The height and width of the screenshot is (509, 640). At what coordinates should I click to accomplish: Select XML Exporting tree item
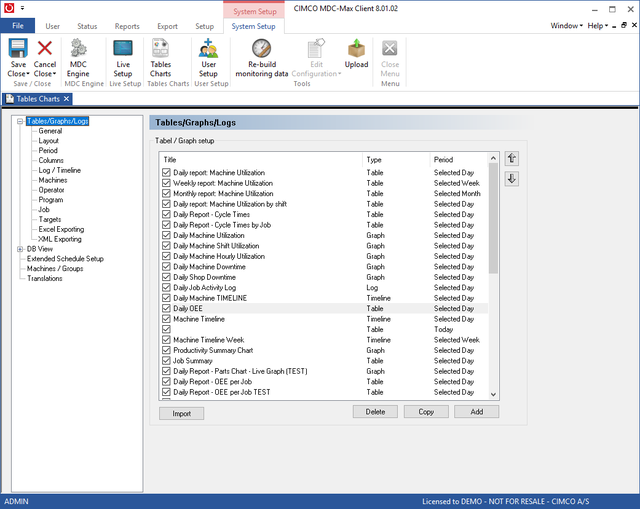pos(60,239)
